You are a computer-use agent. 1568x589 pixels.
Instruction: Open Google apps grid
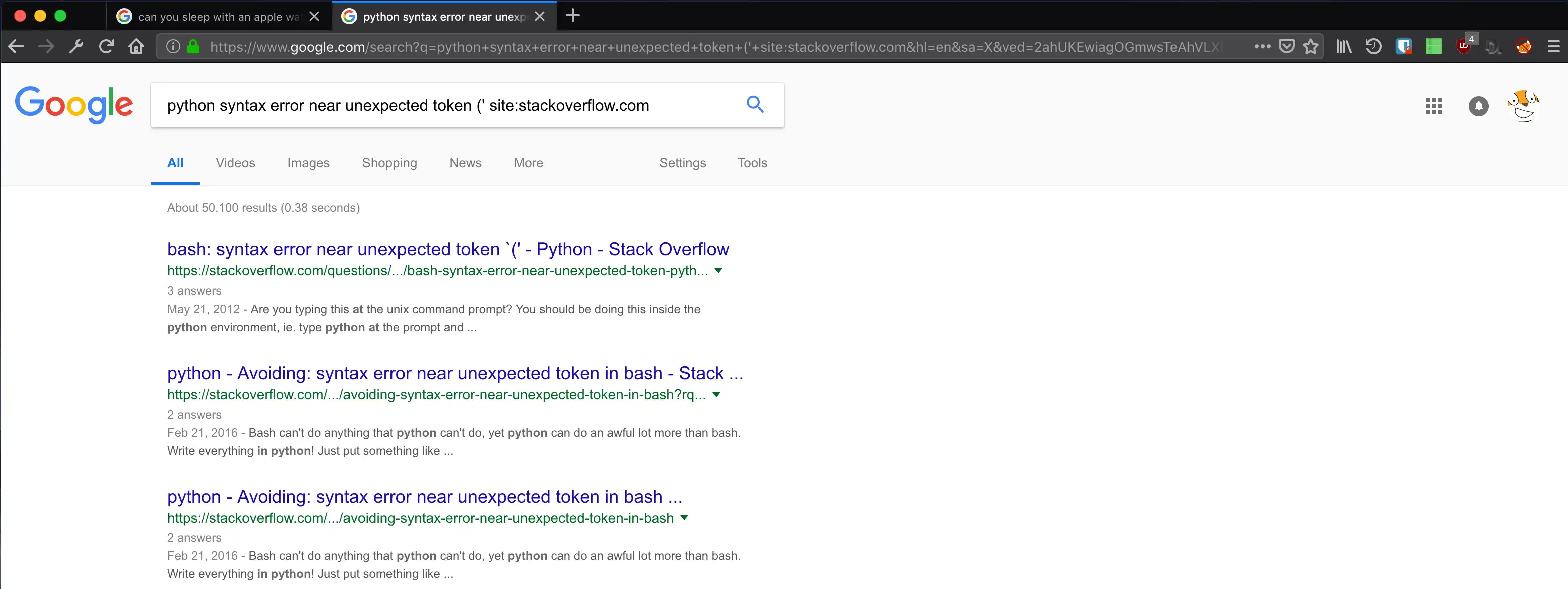[x=1433, y=106]
